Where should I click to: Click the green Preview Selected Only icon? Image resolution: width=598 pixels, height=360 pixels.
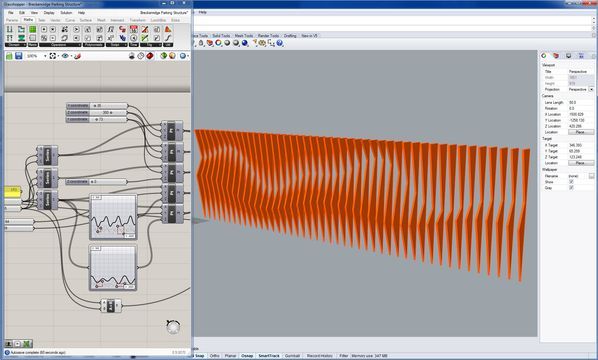(x=163, y=56)
